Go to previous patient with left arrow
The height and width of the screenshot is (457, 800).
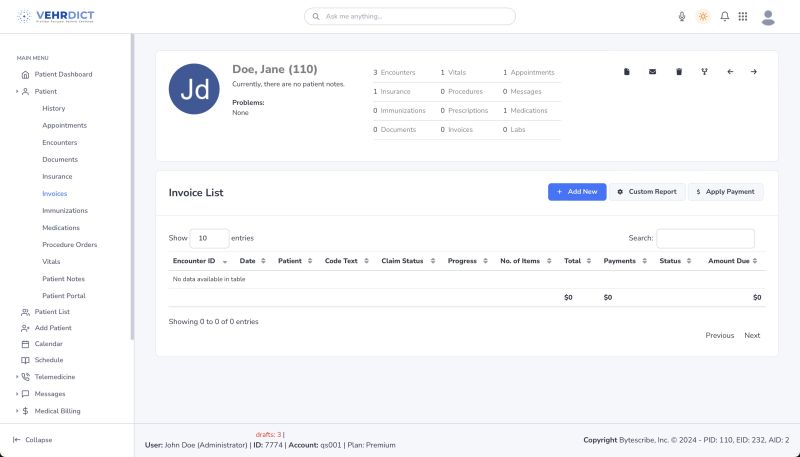pos(730,72)
